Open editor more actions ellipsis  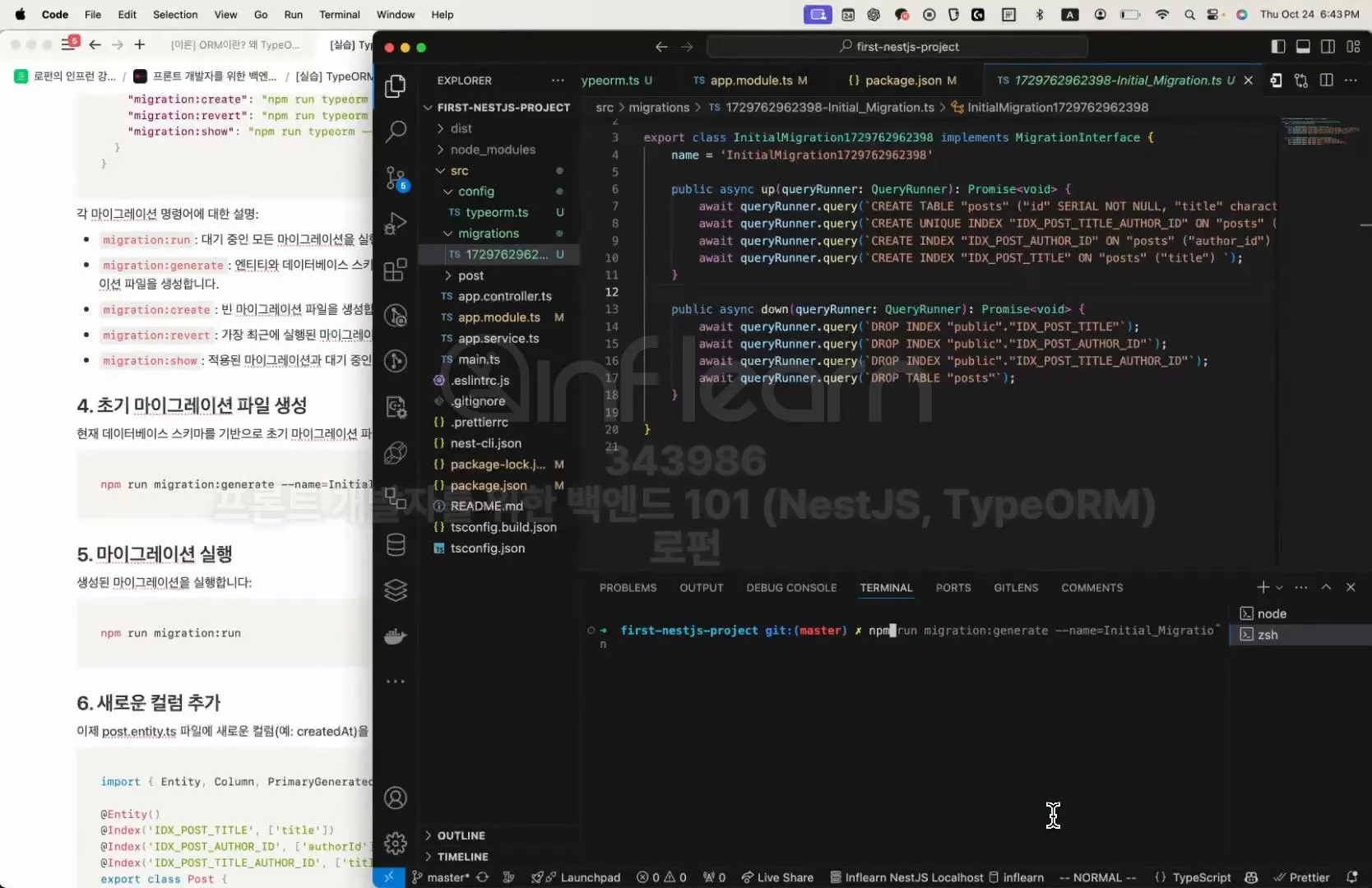click(1351, 81)
